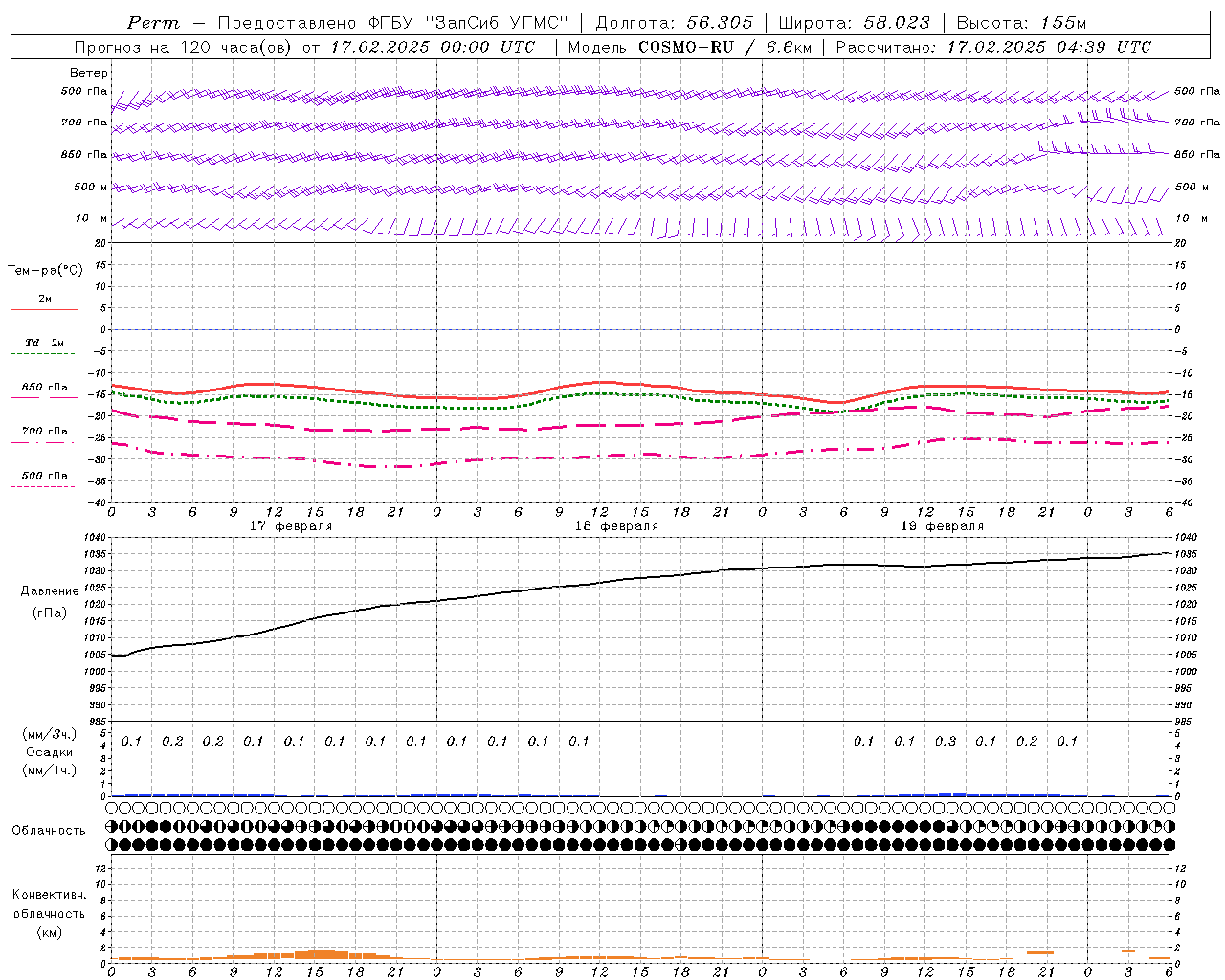Image resolution: width=1225 pixels, height=980 pixels.
Task: Click the "Давление" pressure chart label
Action: (50, 591)
